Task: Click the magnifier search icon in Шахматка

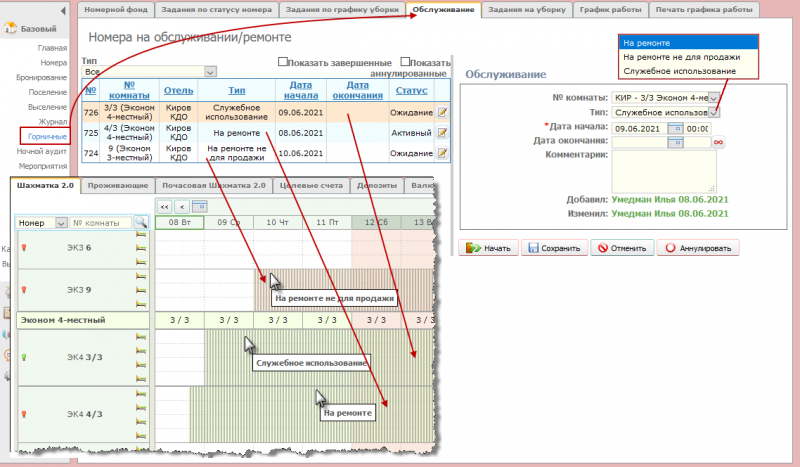Action: point(141,222)
